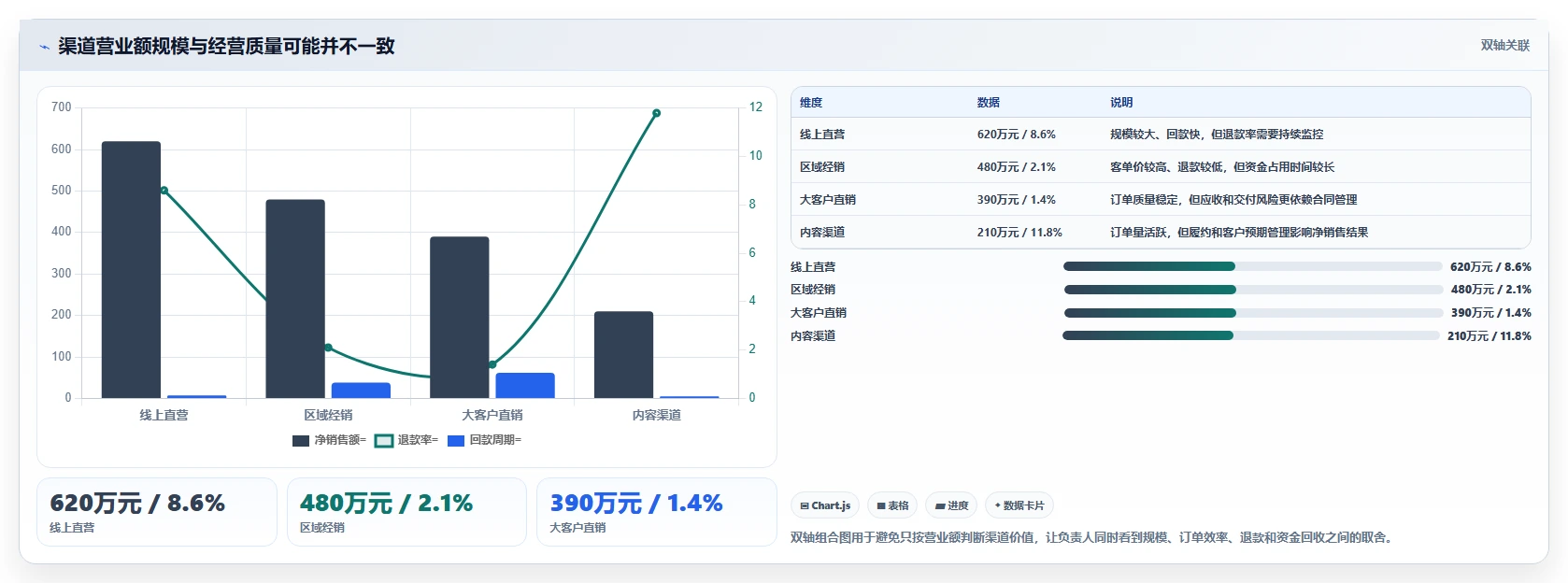Toggle the 回款周期 legend entry
This screenshot has height=583, width=1568.
[x=484, y=440]
